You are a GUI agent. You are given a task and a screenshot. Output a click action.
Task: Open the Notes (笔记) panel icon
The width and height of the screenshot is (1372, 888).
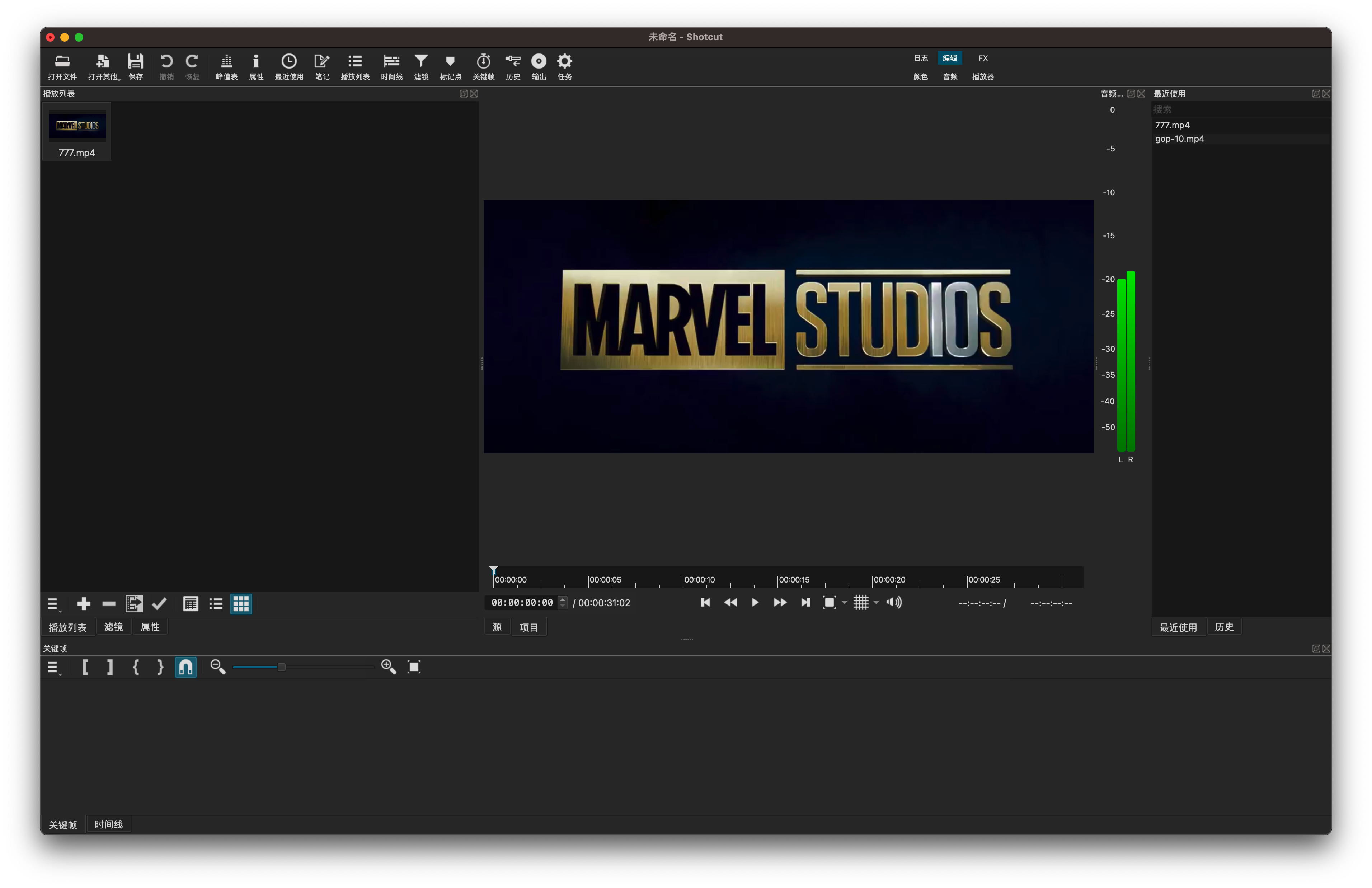click(322, 66)
